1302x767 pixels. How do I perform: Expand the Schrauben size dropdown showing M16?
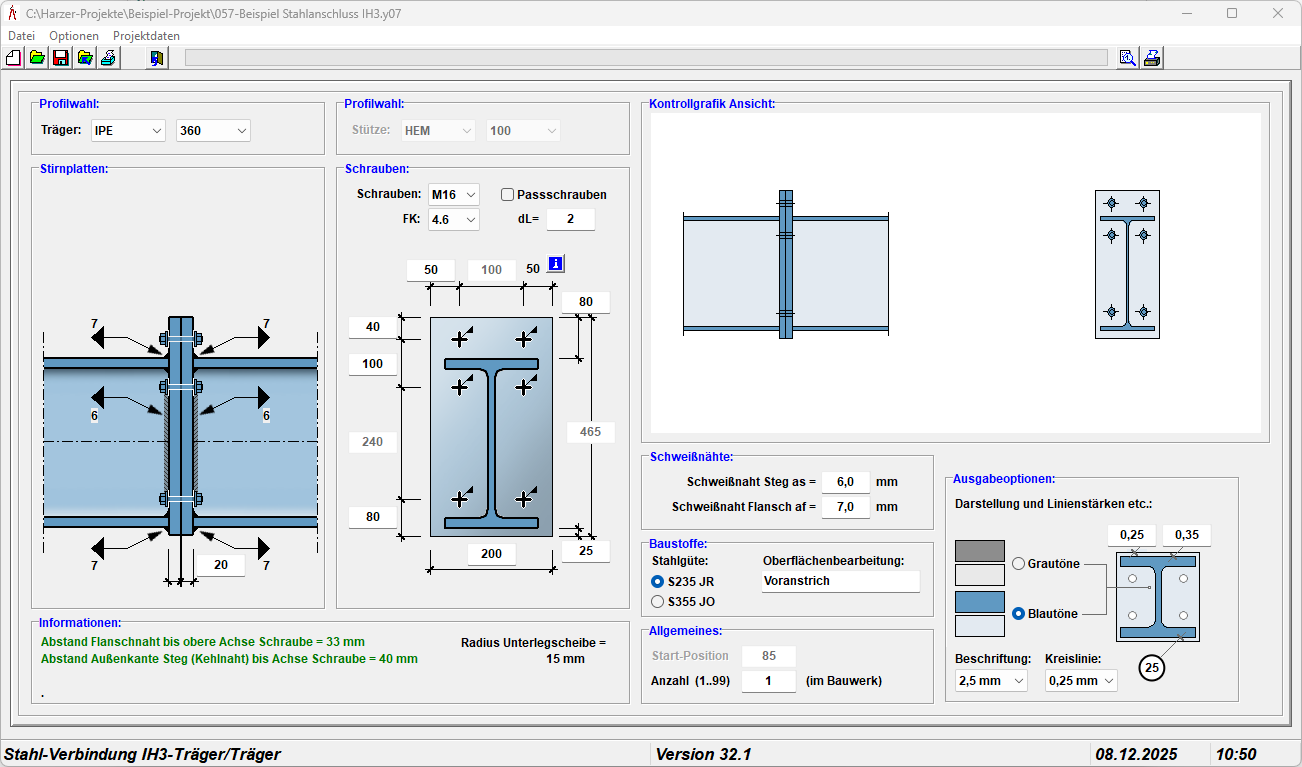[454, 194]
